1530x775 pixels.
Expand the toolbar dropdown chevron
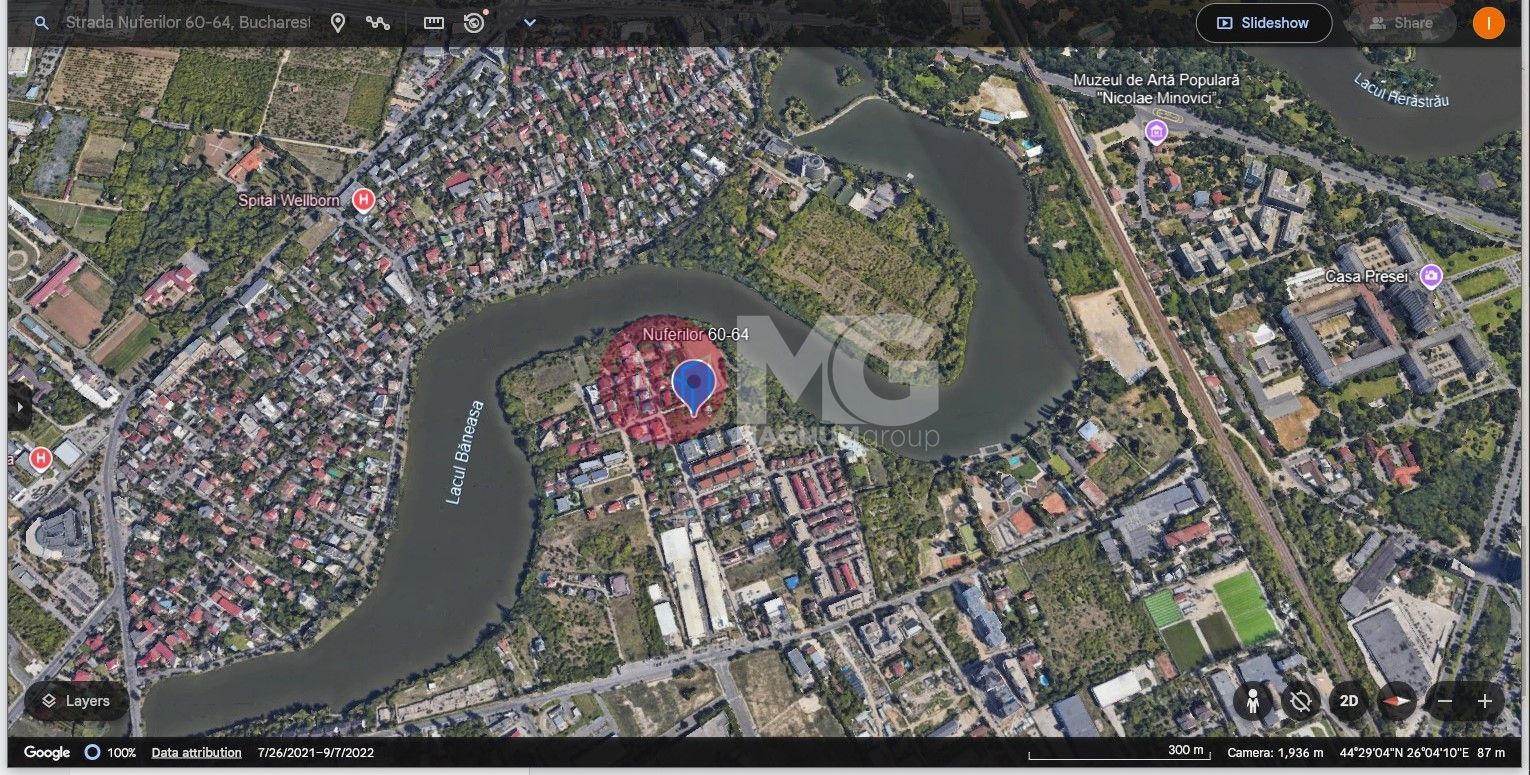(x=530, y=23)
